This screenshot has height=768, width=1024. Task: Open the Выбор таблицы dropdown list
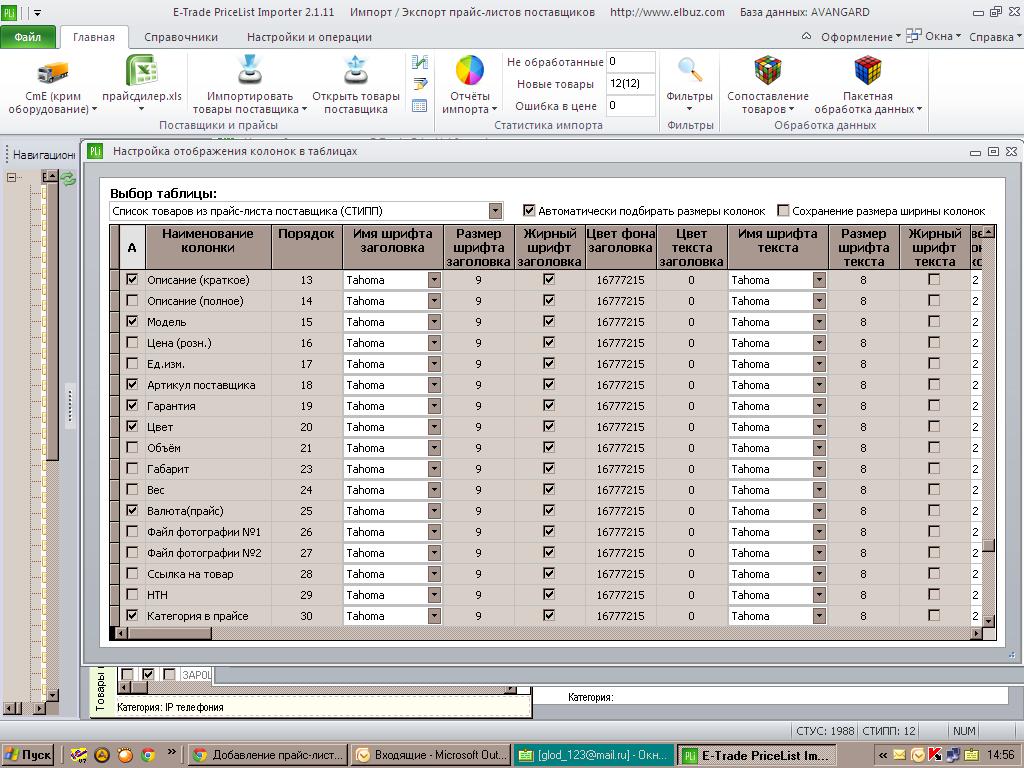496,211
